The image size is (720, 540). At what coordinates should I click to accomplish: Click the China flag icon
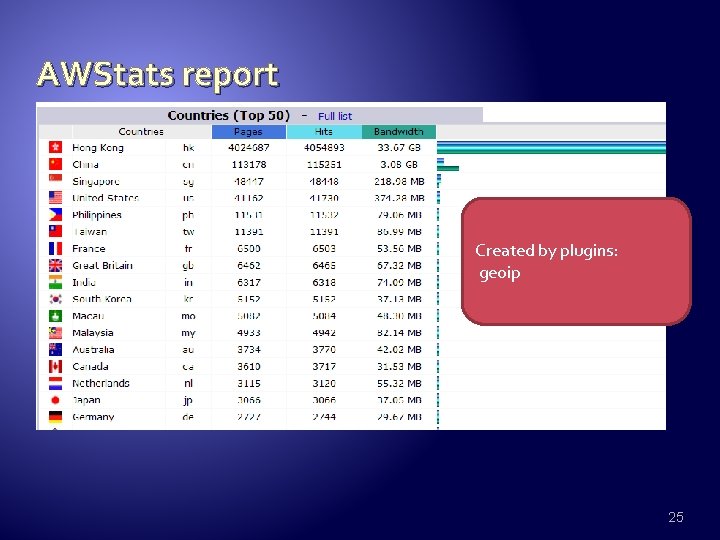coord(56,164)
